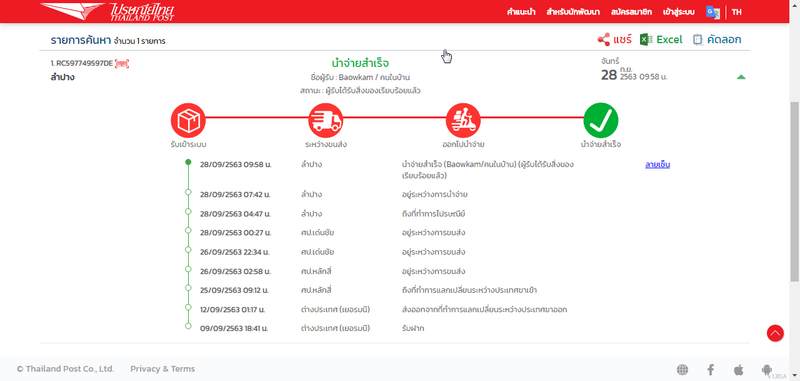800x381 pixels.
Task: Open the Facebook icon in footer
Action: tap(710, 369)
